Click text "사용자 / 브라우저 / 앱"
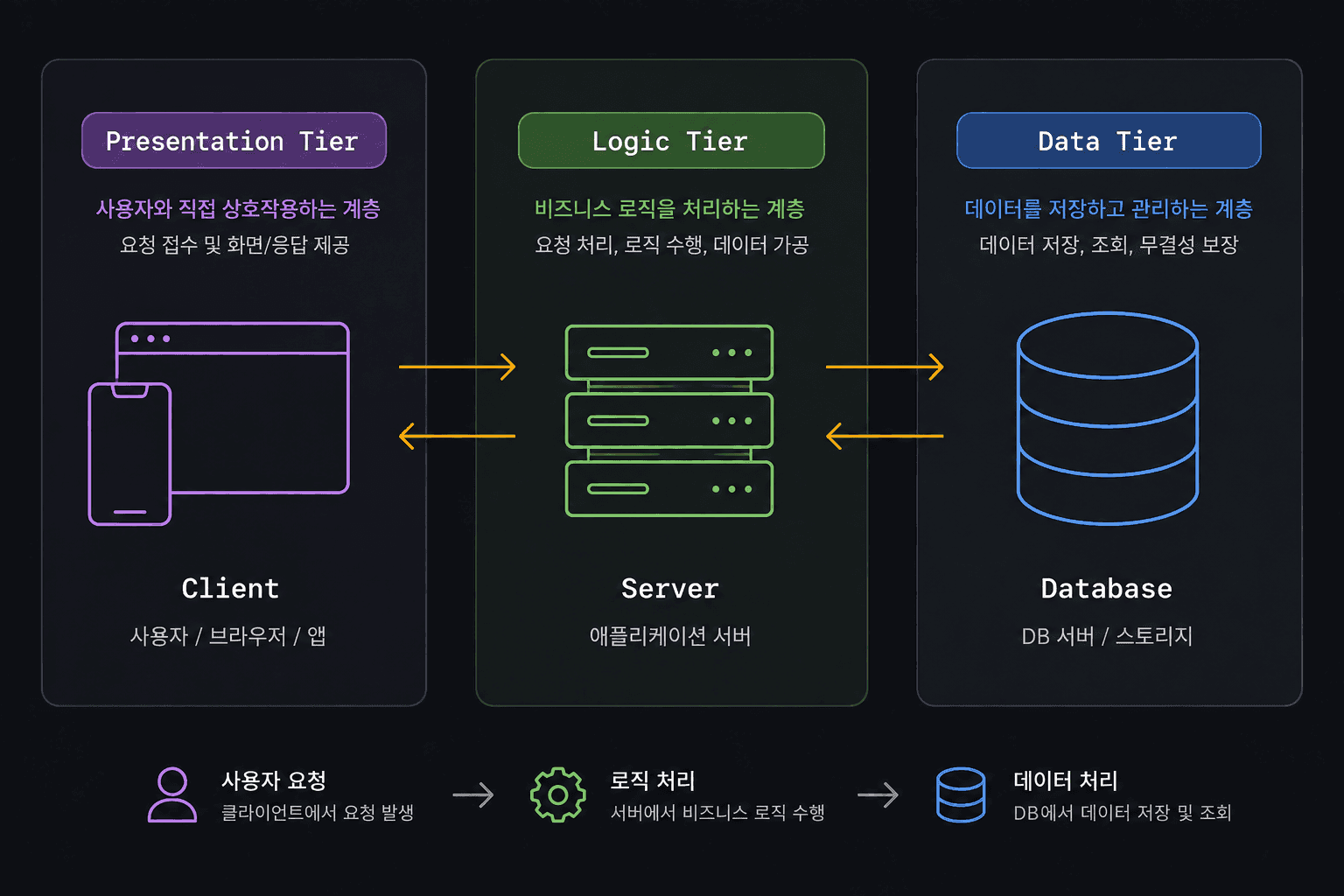The image size is (1344, 896). [228, 636]
